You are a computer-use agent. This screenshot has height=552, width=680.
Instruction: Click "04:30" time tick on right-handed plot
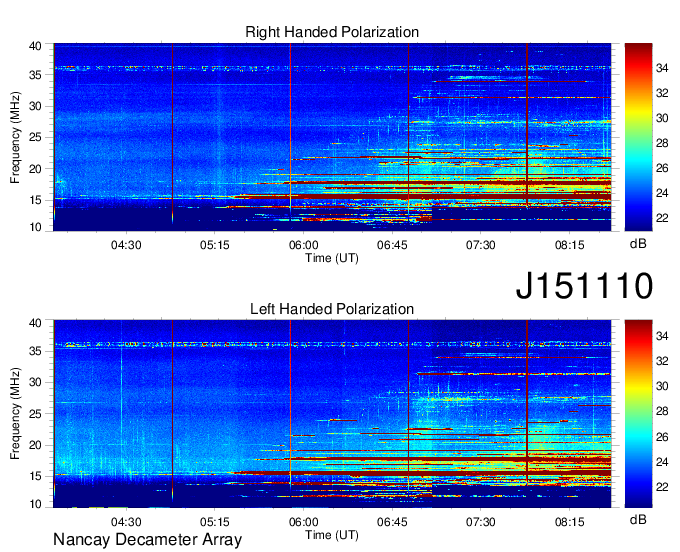(126, 245)
